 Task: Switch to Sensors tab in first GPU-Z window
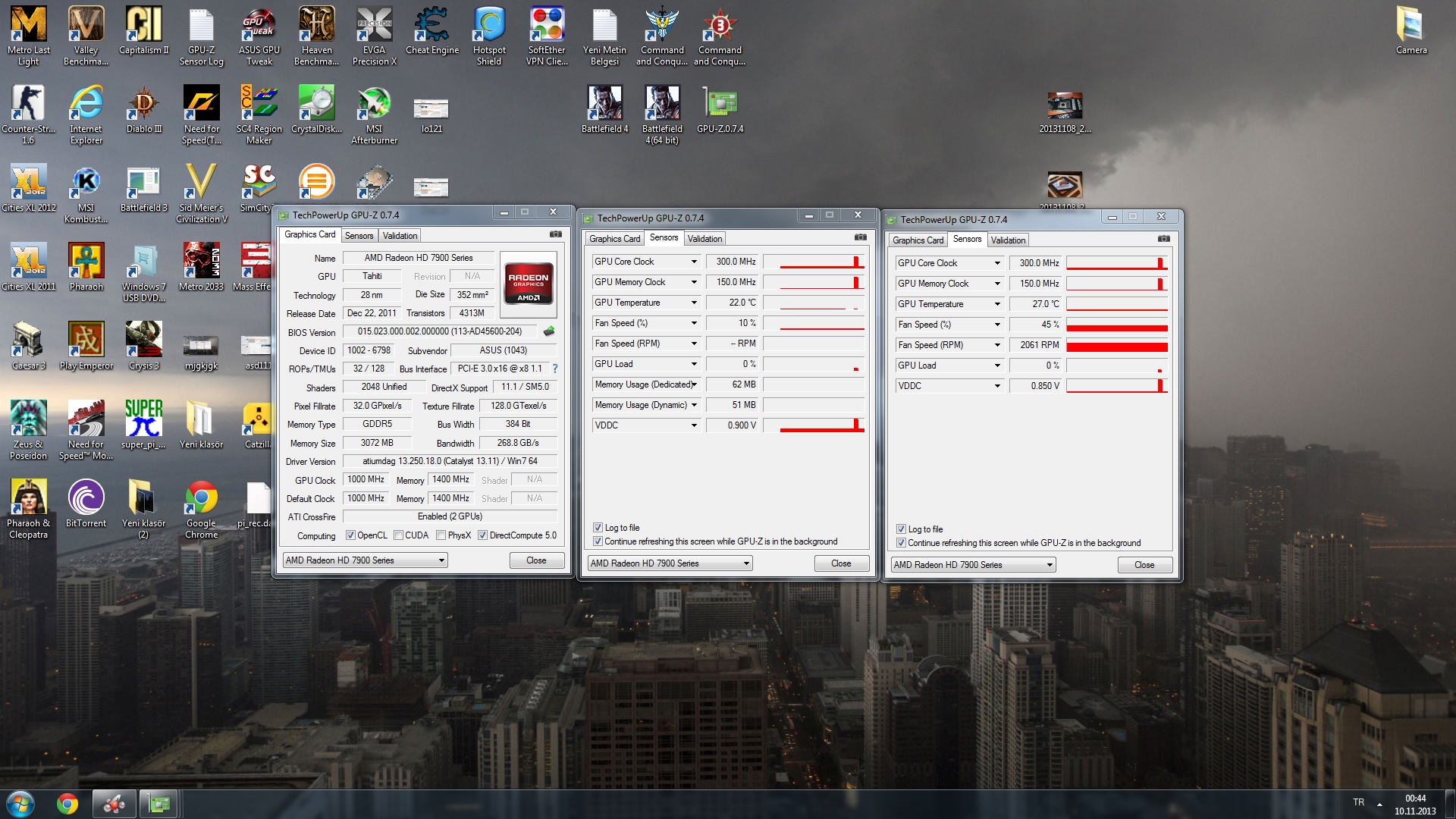point(359,236)
